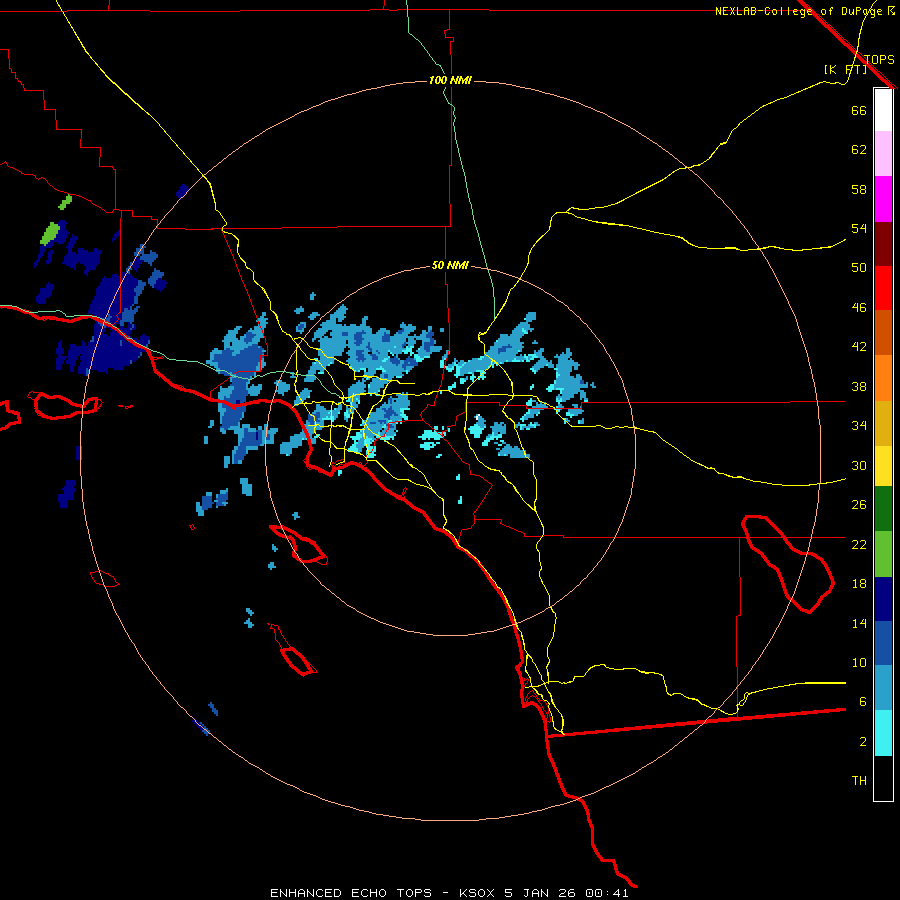
Task: Click the magenta swatch between 58 and 54
Action: (x=883, y=199)
